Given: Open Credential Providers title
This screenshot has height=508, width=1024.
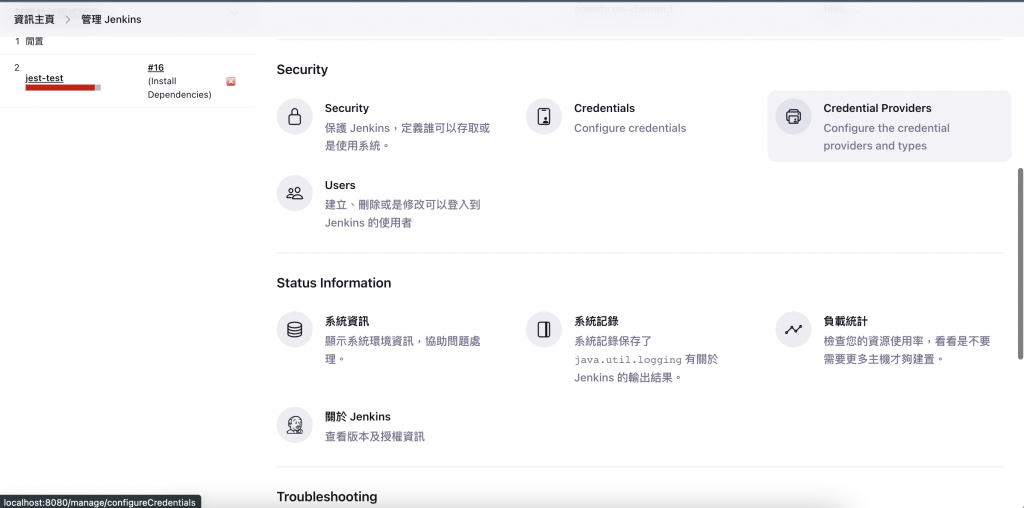Looking at the screenshot, I should pos(877,108).
